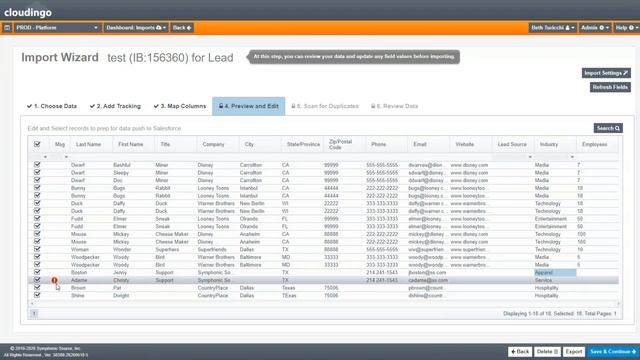Click the Search button above the table
Image resolution: width=640 pixels, height=360 pixels.
608,128
